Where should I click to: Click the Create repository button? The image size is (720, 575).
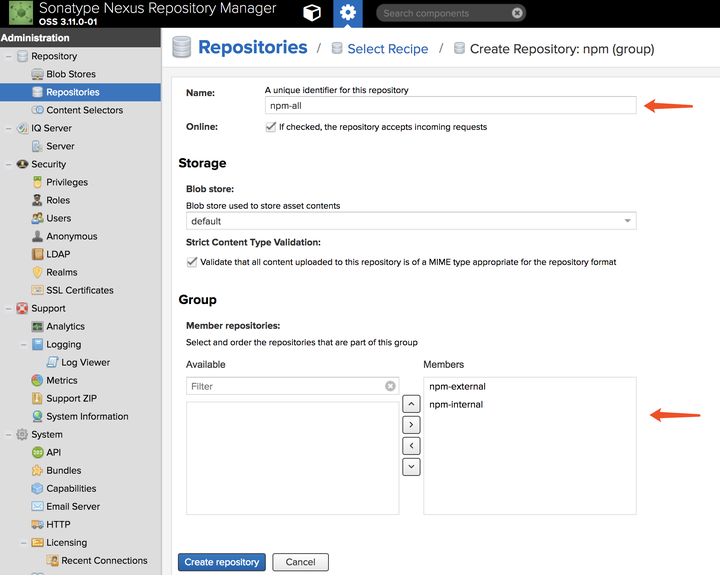point(221,562)
